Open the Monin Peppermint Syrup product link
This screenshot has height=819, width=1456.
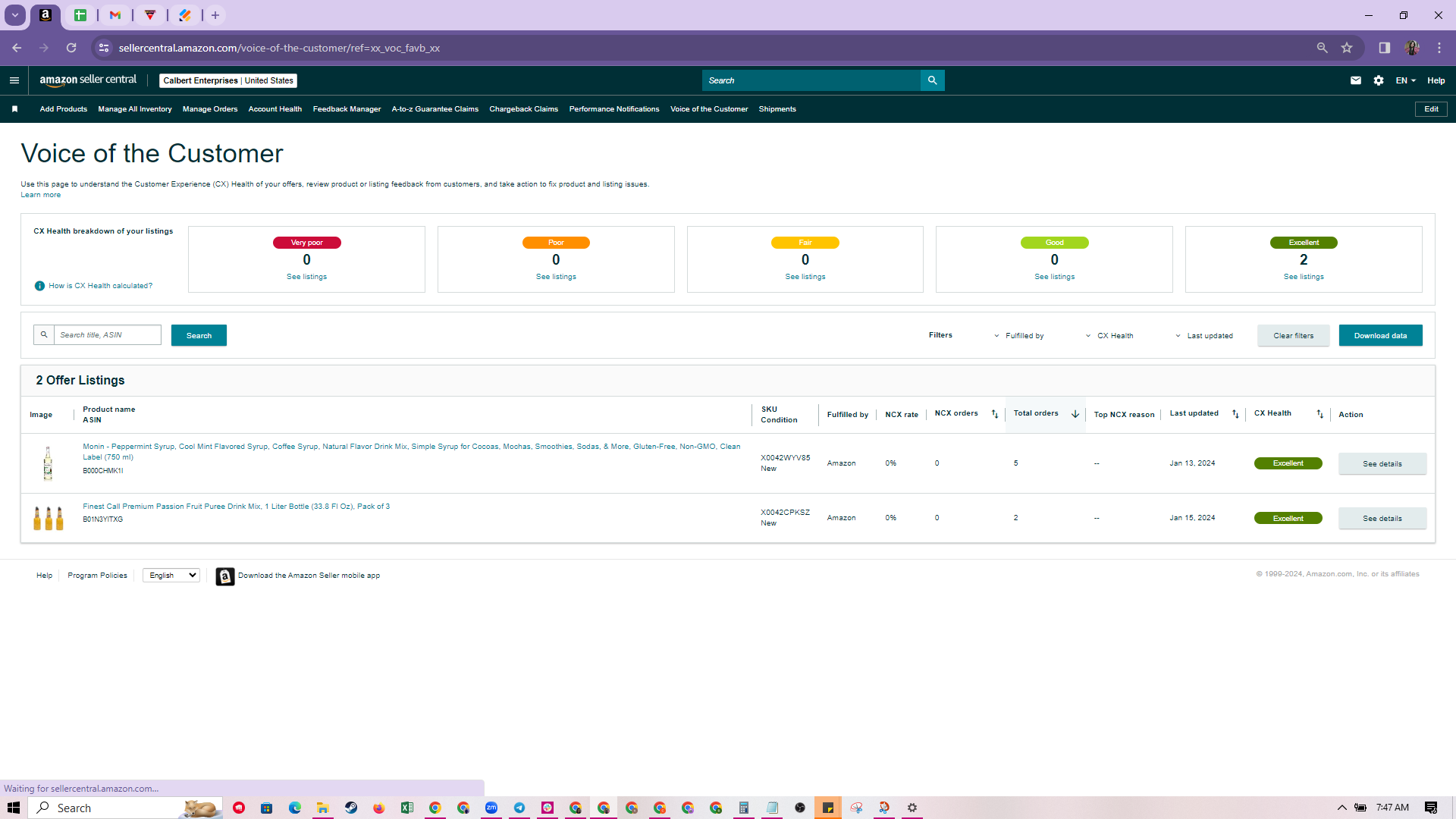pyautogui.click(x=412, y=452)
